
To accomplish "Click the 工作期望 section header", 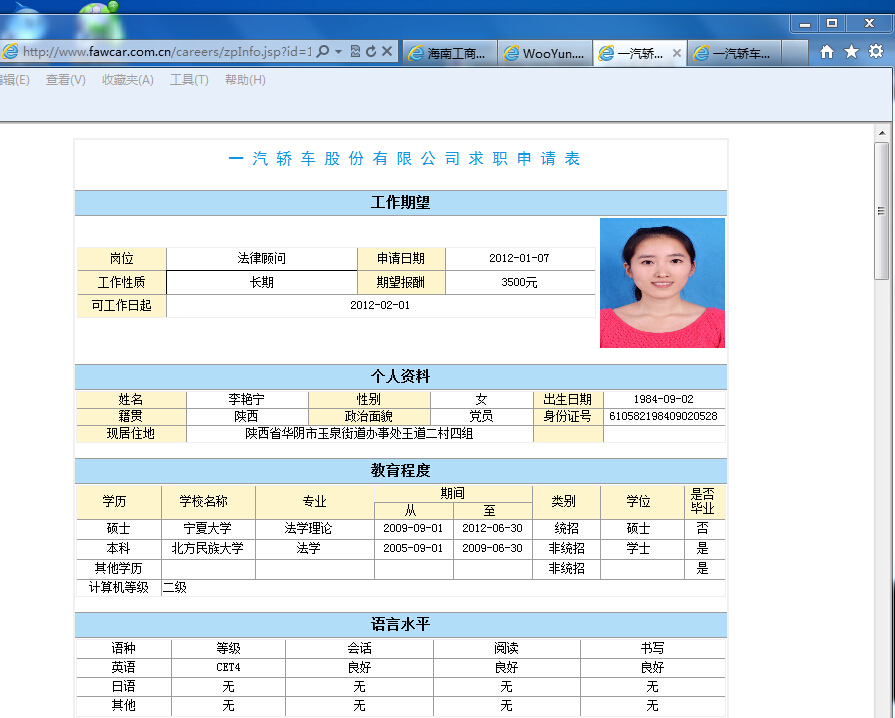I will click(400, 203).
